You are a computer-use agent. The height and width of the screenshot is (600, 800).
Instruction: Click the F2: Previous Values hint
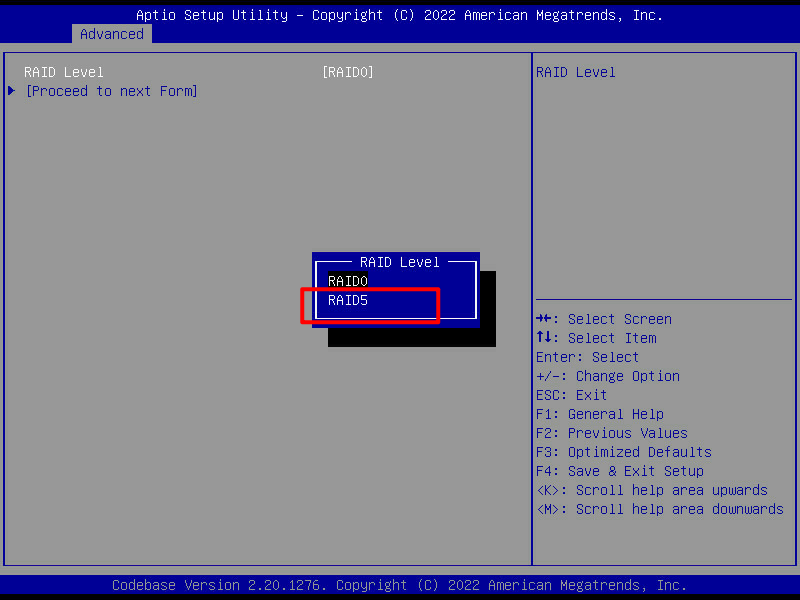point(611,433)
